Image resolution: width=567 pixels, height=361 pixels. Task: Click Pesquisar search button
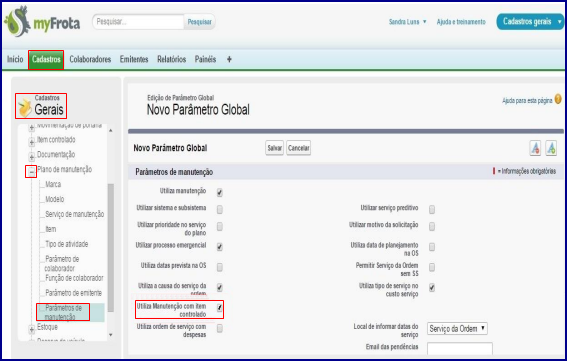point(200,22)
